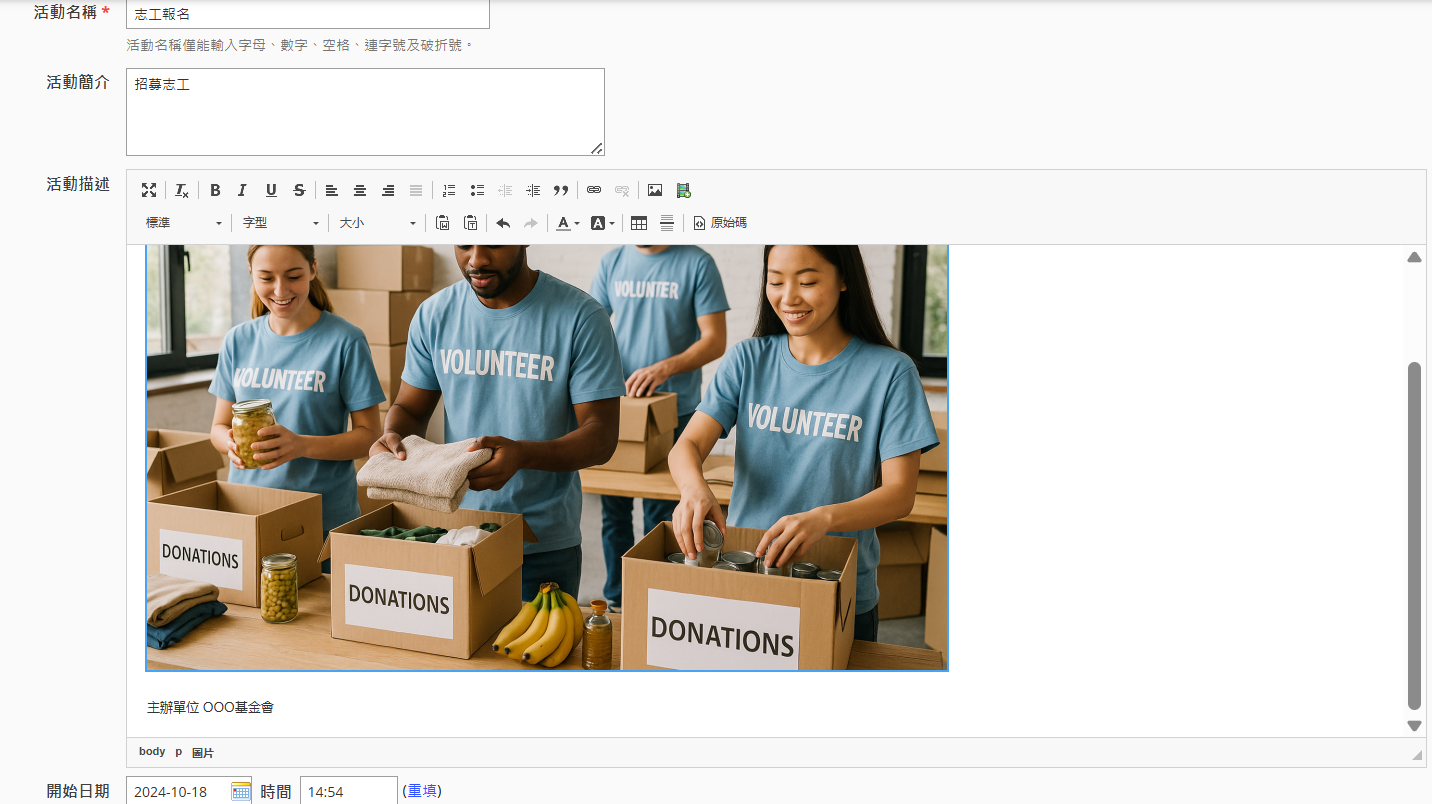Viewport: 1432px width, 804px height.
Task: Select 圖片 in the element path
Action: pyautogui.click(x=203, y=752)
